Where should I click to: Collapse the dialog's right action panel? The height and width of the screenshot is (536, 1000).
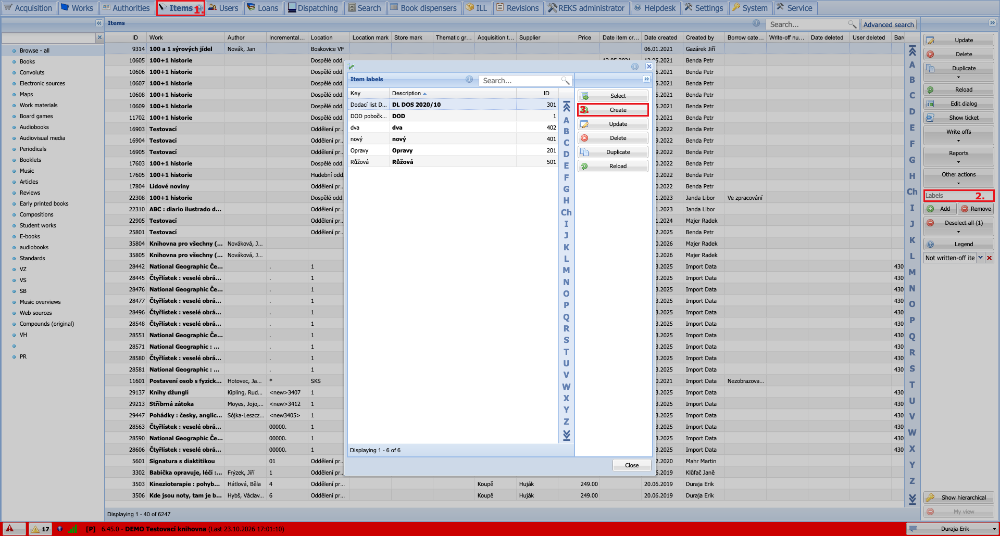click(646, 79)
